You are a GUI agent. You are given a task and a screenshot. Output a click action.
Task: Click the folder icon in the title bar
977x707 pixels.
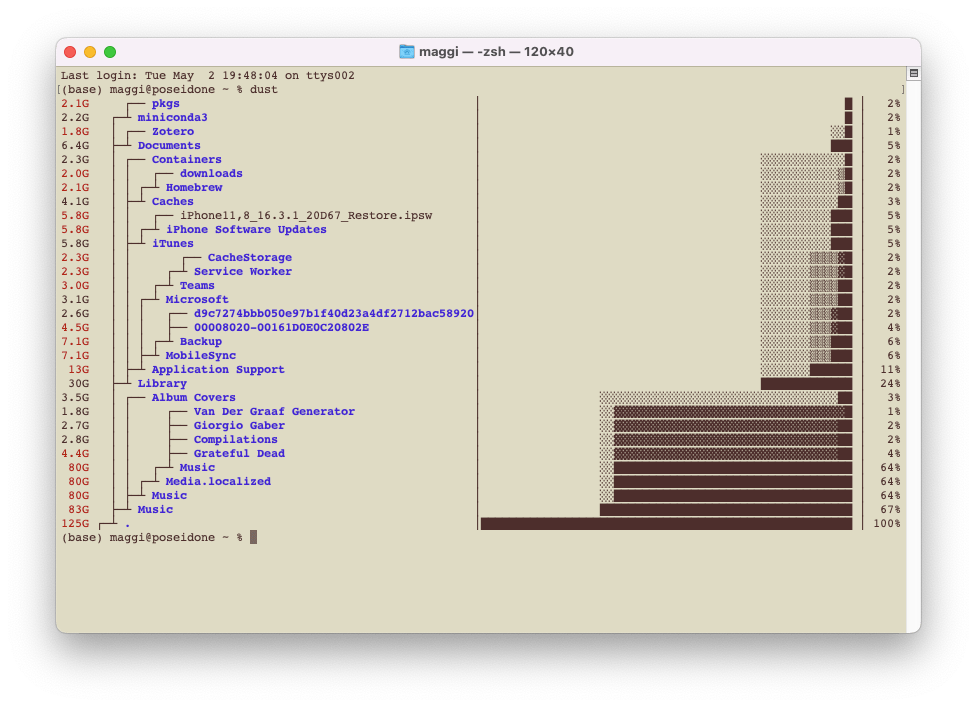[407, 52]
